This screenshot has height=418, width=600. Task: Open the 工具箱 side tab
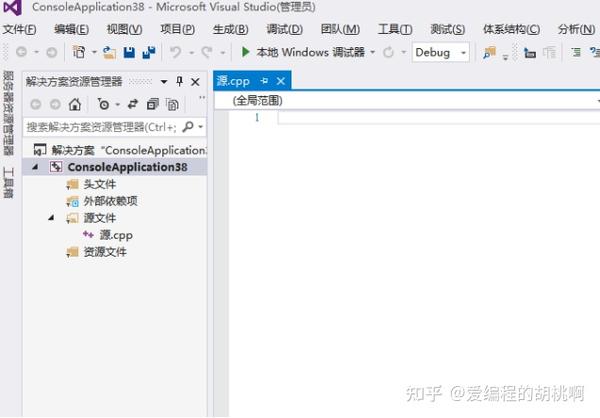(x=8, y=183)
